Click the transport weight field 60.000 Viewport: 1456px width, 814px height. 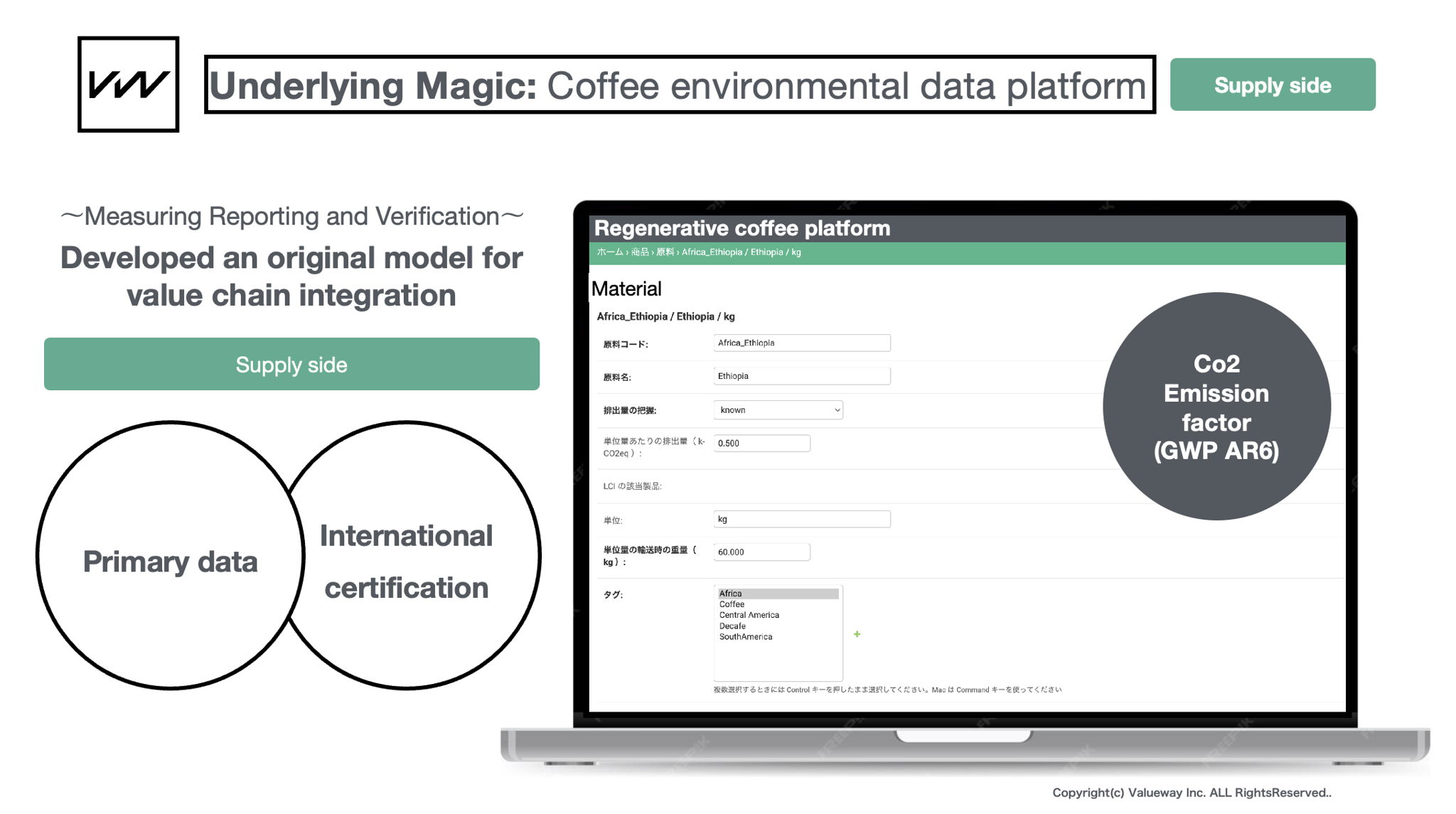(761, 552)
